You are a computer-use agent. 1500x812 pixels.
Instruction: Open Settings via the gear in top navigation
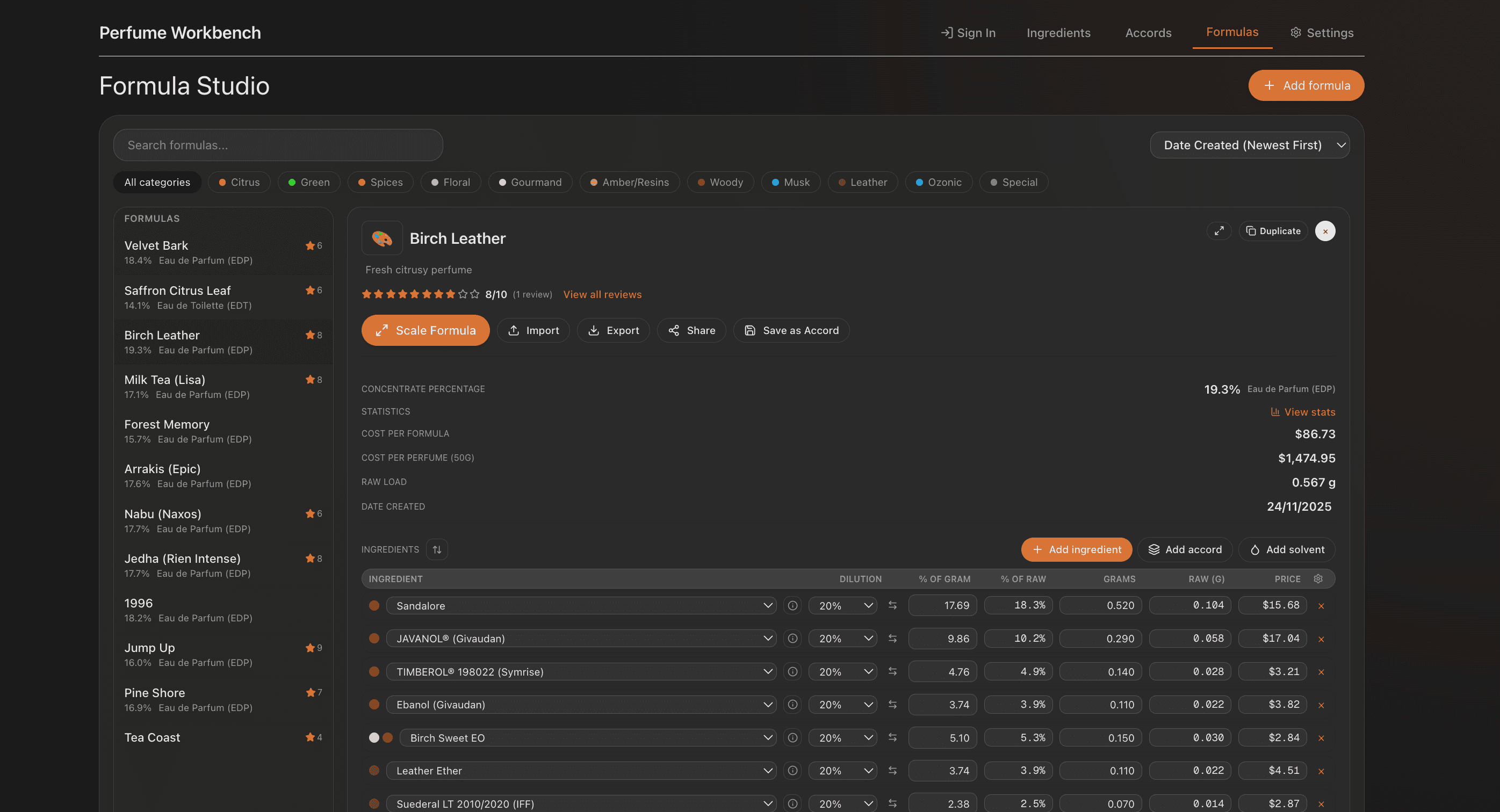1321,33
